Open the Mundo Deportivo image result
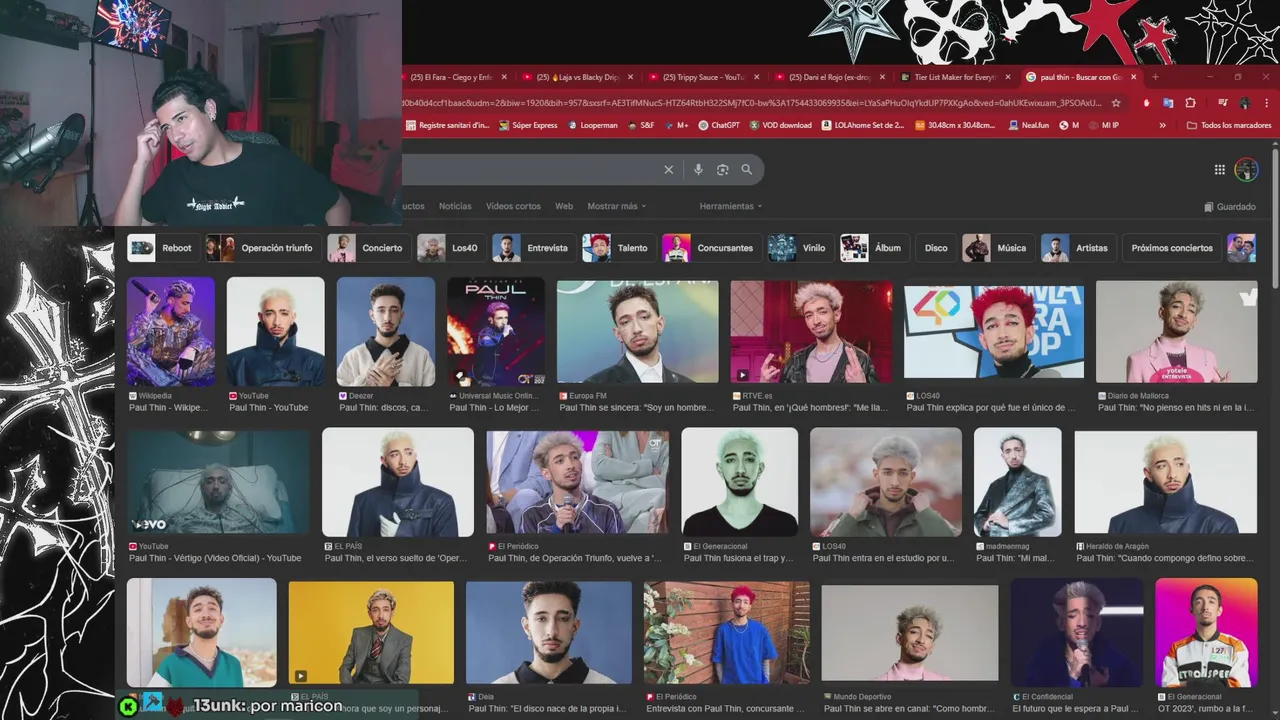This screenshot has width=1280, height=720. pos(910,633)
